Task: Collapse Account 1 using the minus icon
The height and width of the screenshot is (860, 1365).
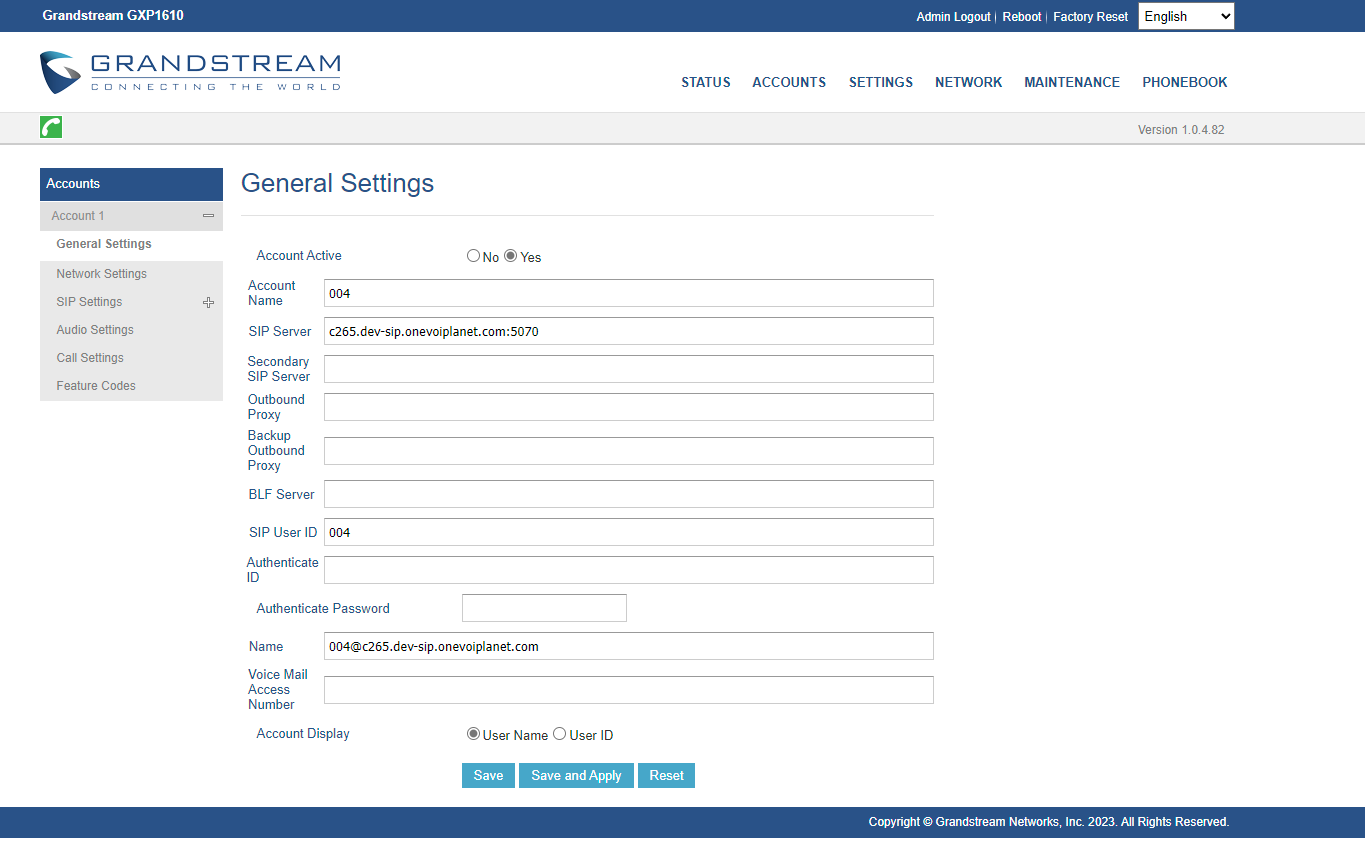Action: tap(208, 216)
